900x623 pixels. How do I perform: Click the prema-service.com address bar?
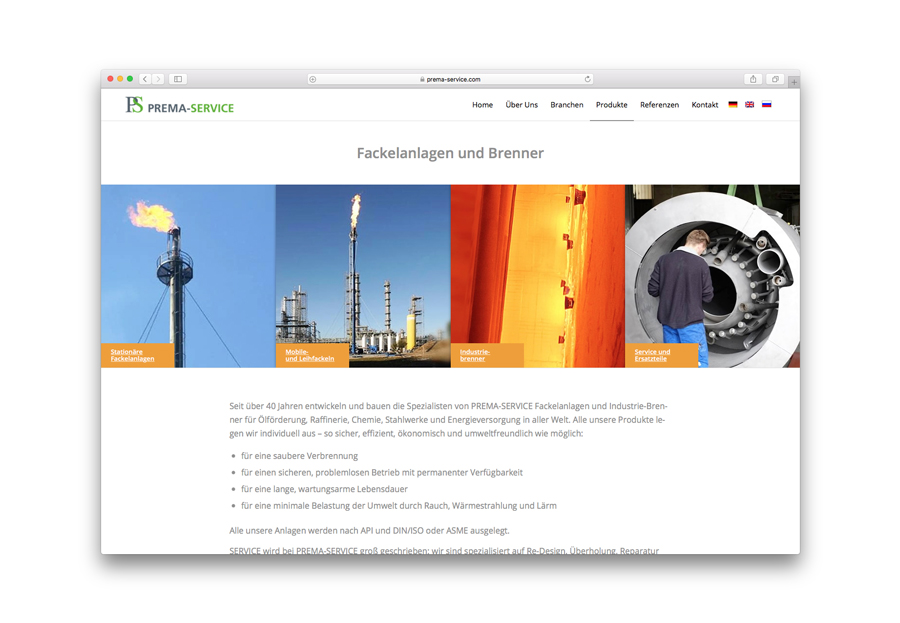click(450, 79)
